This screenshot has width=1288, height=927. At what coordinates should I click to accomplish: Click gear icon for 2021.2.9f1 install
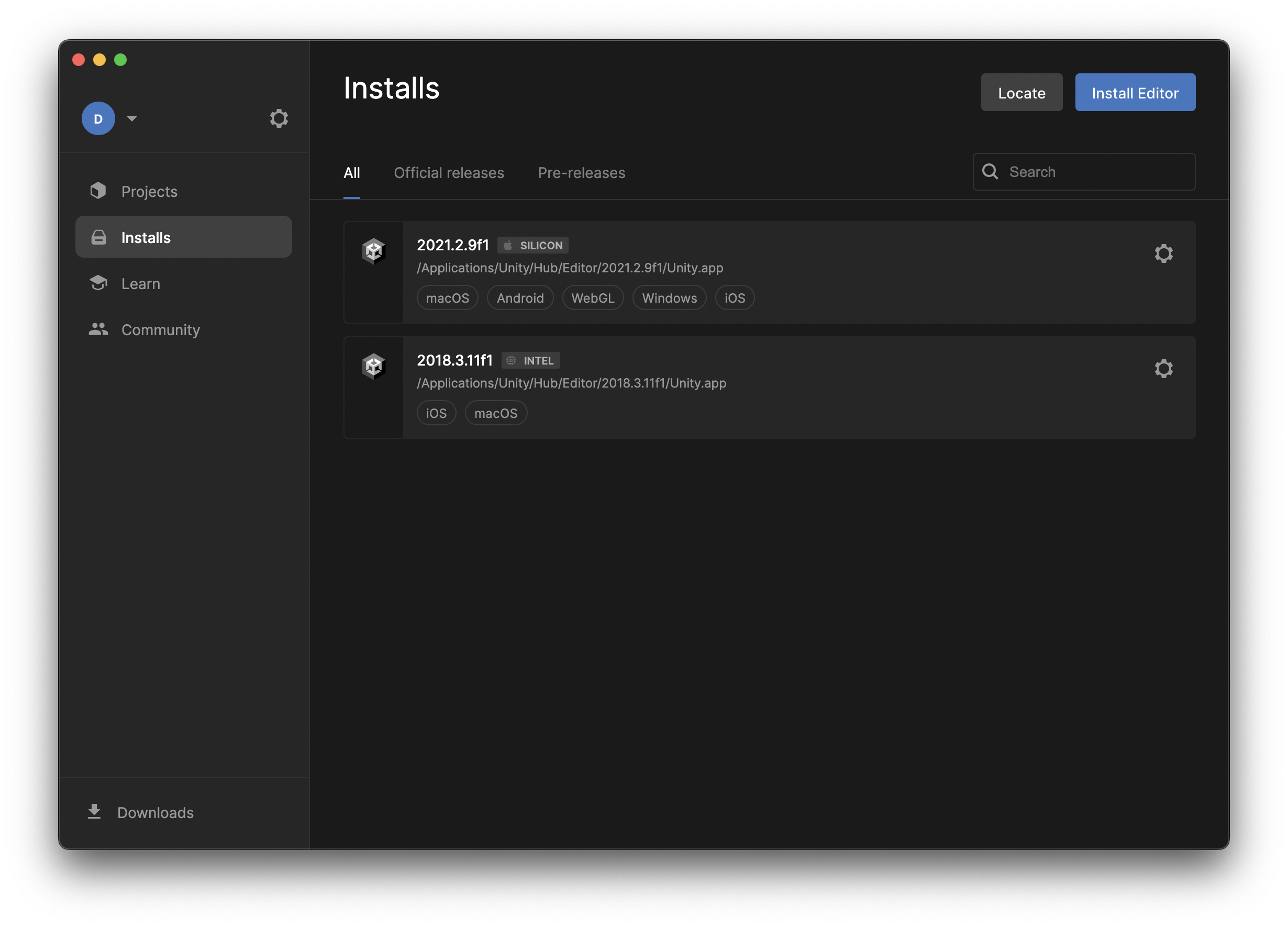pos(1163,253)
